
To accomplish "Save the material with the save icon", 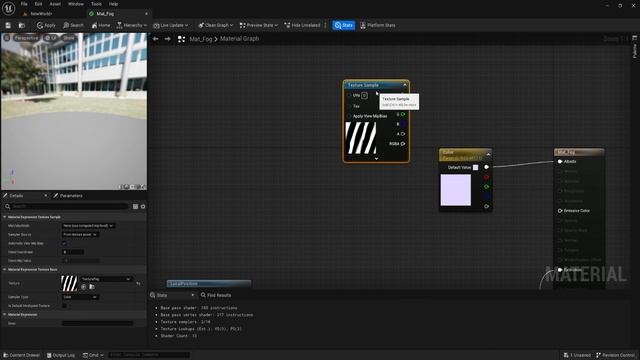I will [8, 25].
